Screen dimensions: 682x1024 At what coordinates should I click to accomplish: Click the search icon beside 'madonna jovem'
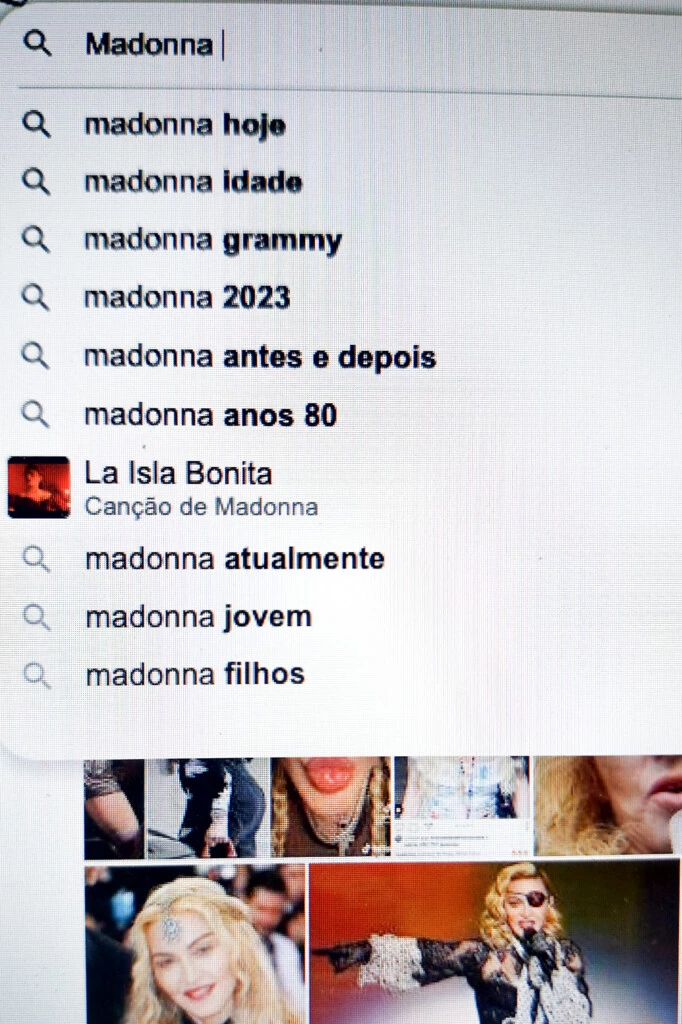(37, 617)
